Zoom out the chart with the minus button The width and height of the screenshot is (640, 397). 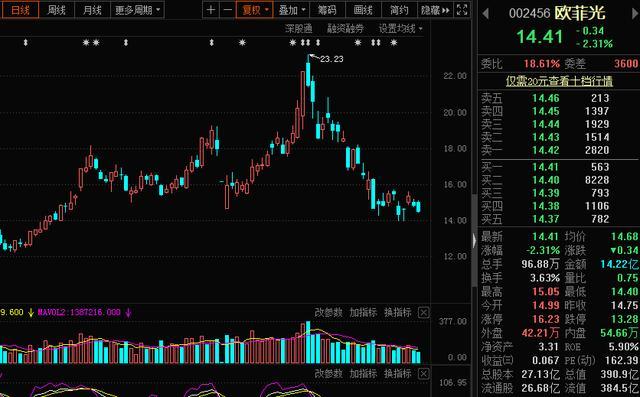pyautogui.click(x=228, y=10)
